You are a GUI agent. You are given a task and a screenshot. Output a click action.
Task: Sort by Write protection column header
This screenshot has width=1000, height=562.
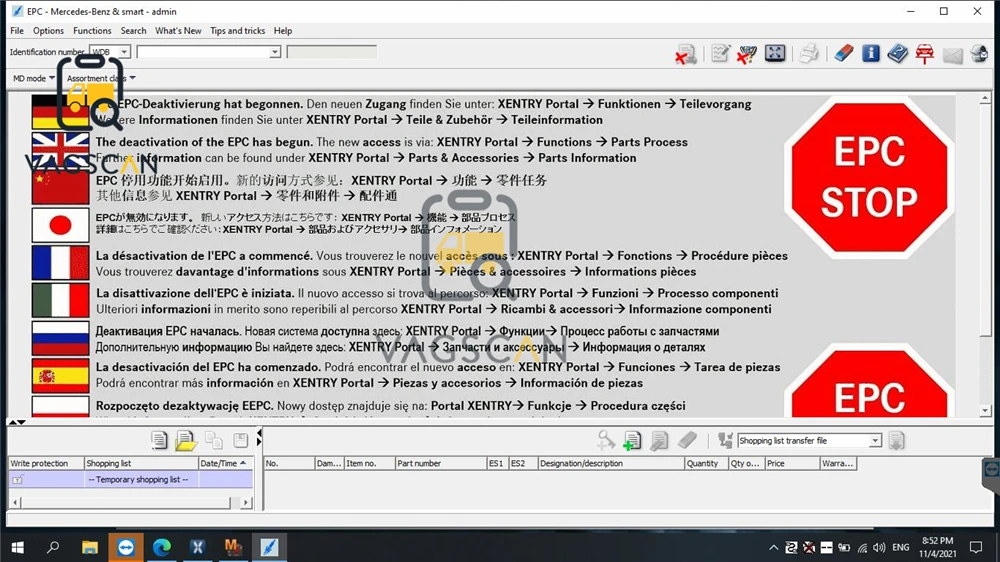tap(47, 463)
